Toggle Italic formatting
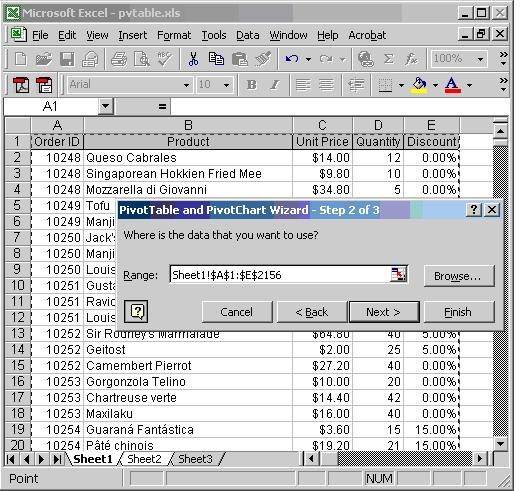The width and height of the screenshot is (527, 491). [x=275, y=85]
